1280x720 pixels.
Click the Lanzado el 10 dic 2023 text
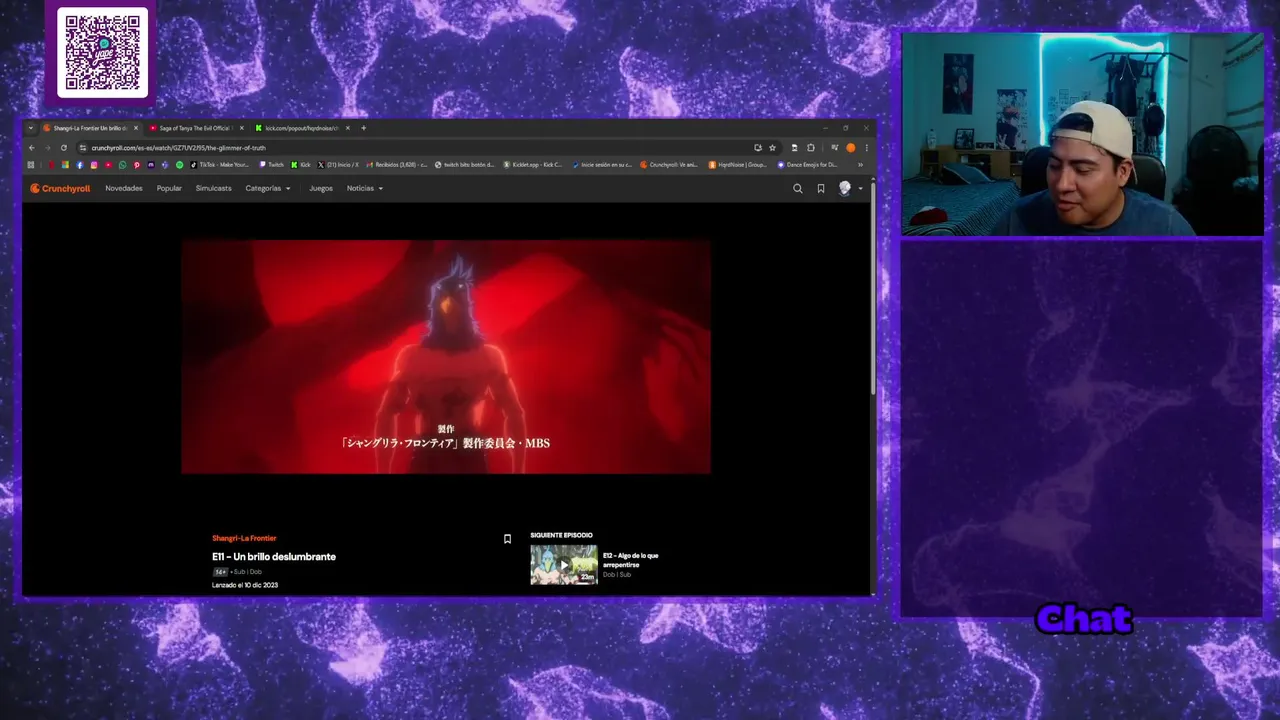[x=245, y=585]
